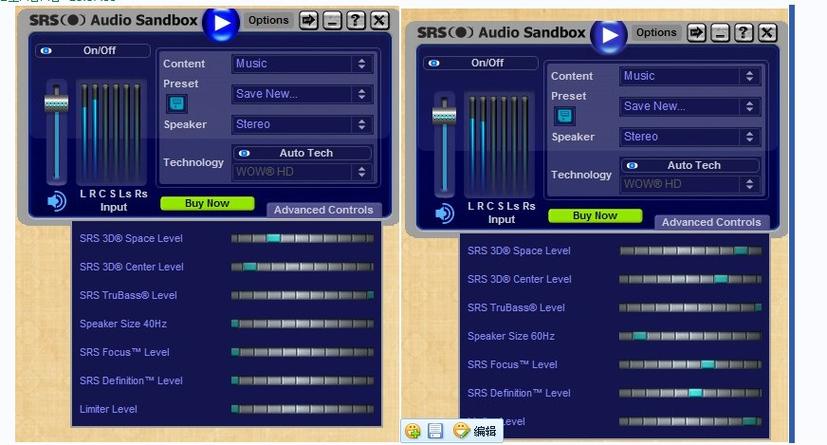Adjust SRS 3D Center Level slider, left window

[x=302, y=267]
